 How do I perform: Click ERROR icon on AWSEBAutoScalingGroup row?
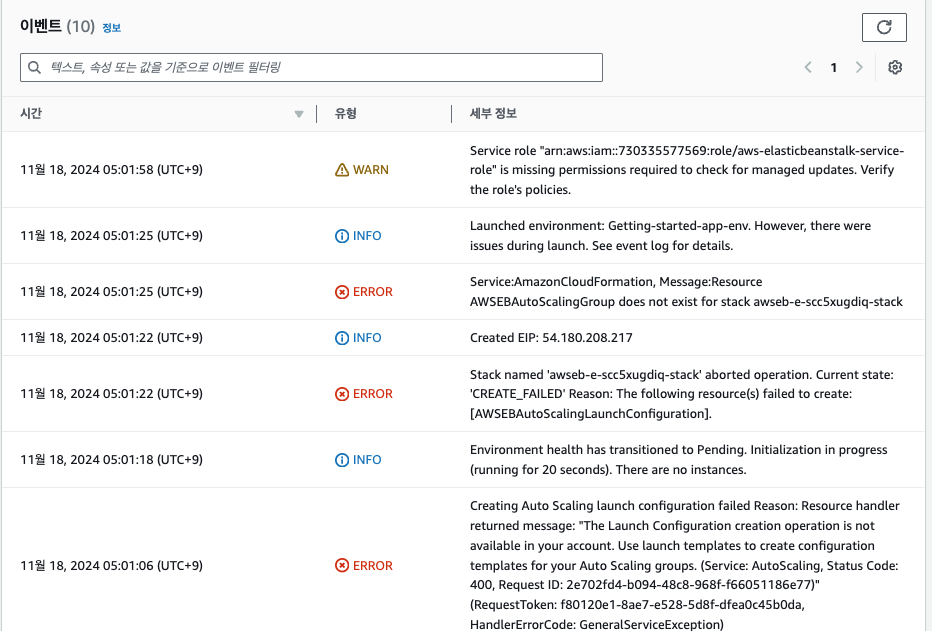pos(342,292)
